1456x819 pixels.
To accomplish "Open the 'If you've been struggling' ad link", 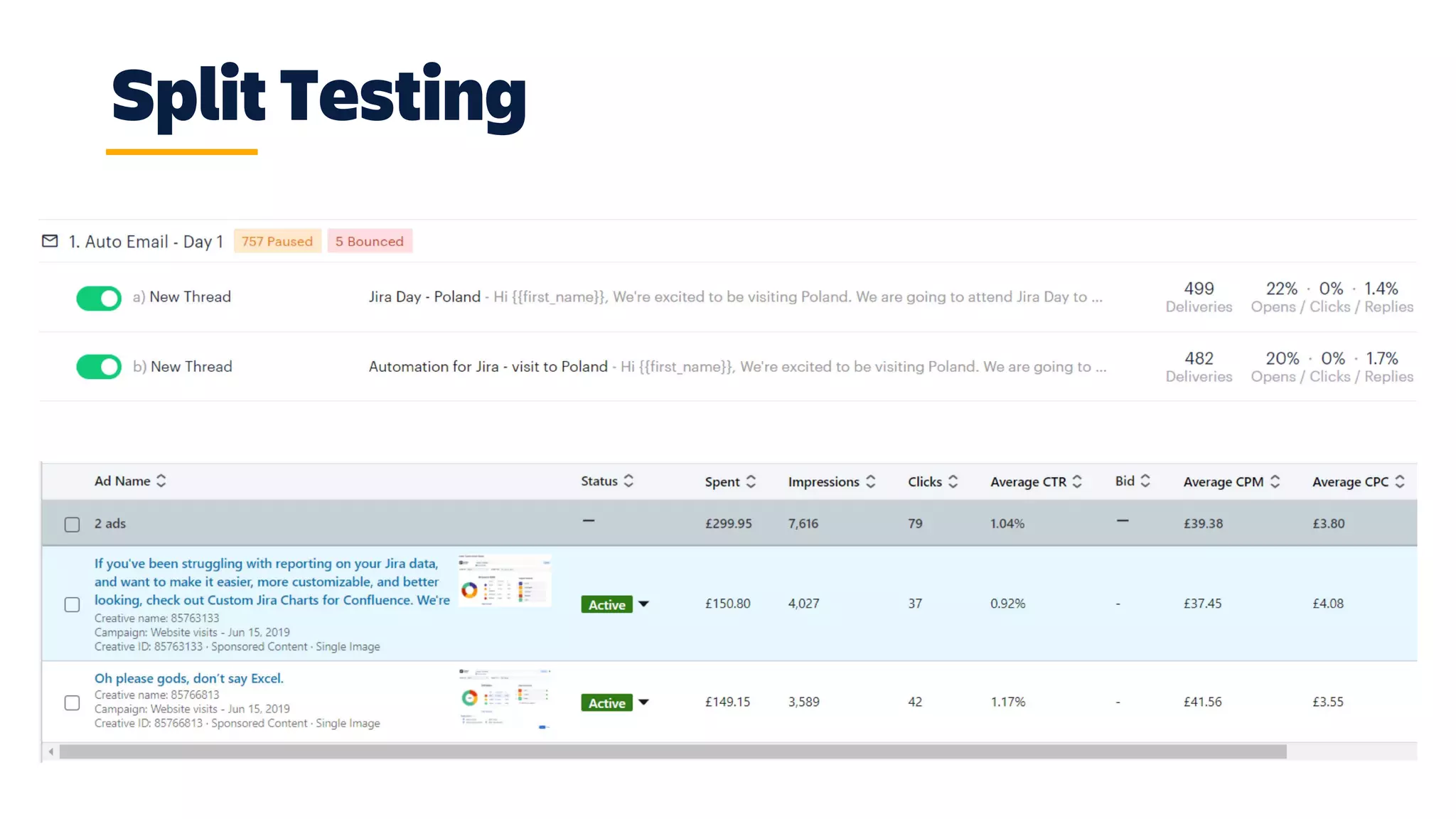I will [x=272, y=582].
